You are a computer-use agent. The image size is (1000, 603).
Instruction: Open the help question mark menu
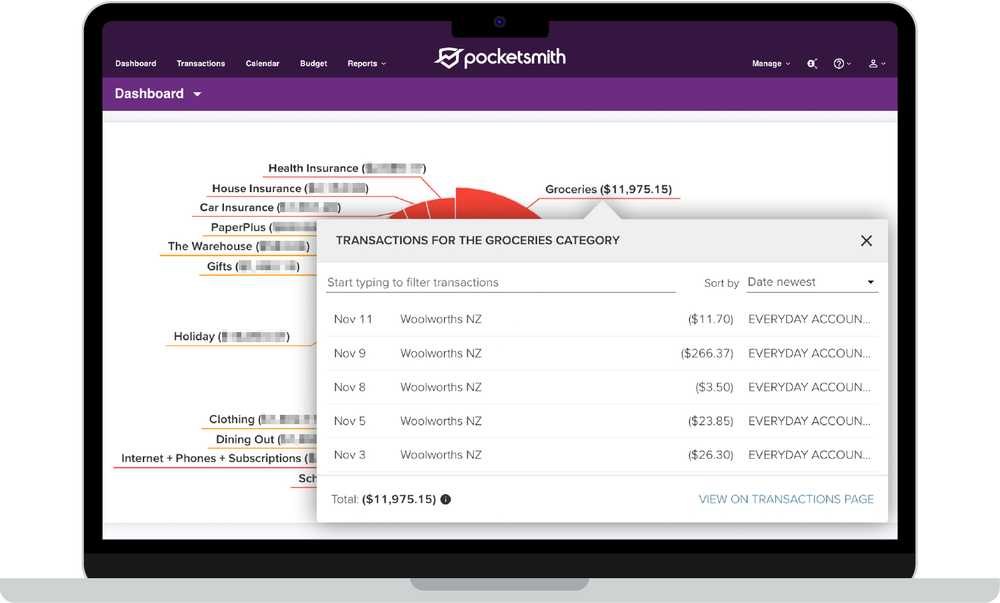click(x=842, y=64)
